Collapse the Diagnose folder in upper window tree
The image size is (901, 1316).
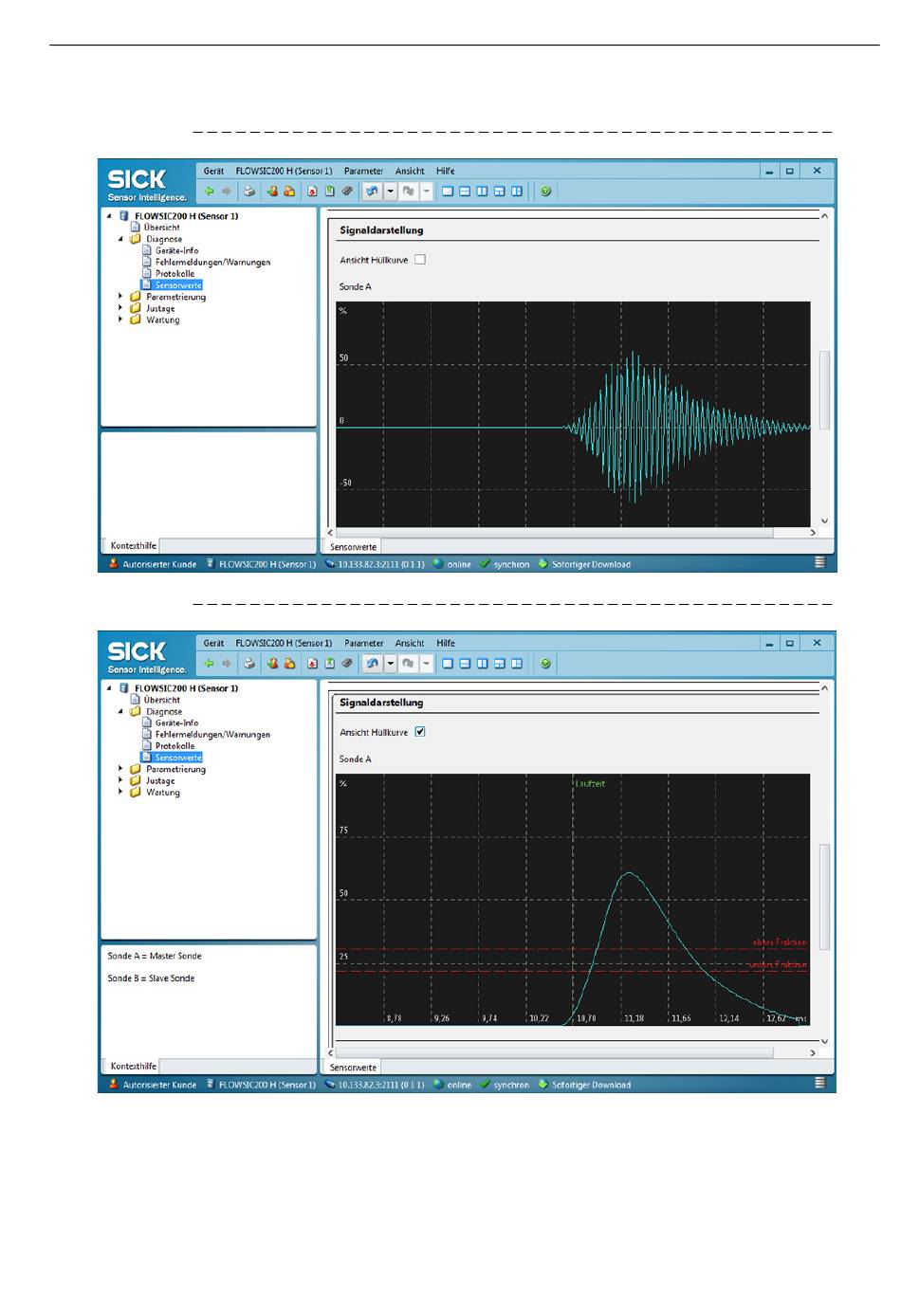coord(120,239)
